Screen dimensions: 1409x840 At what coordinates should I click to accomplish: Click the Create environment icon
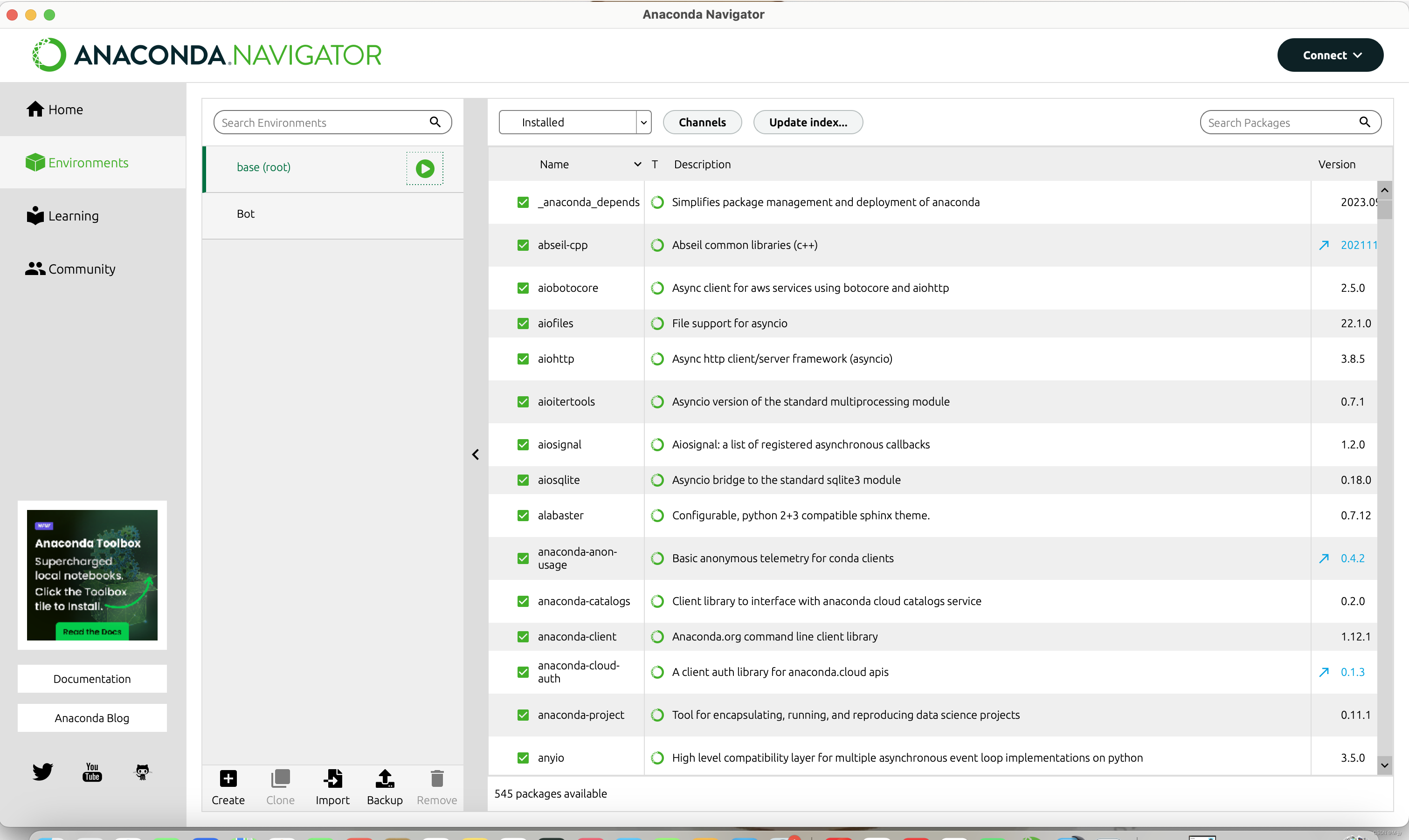tap(228, 779)
